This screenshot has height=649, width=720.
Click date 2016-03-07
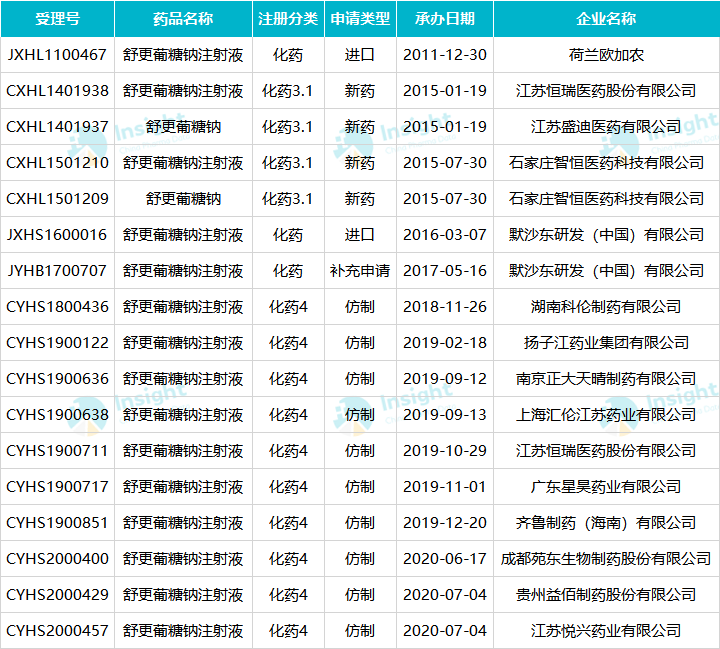pos(444,235)
